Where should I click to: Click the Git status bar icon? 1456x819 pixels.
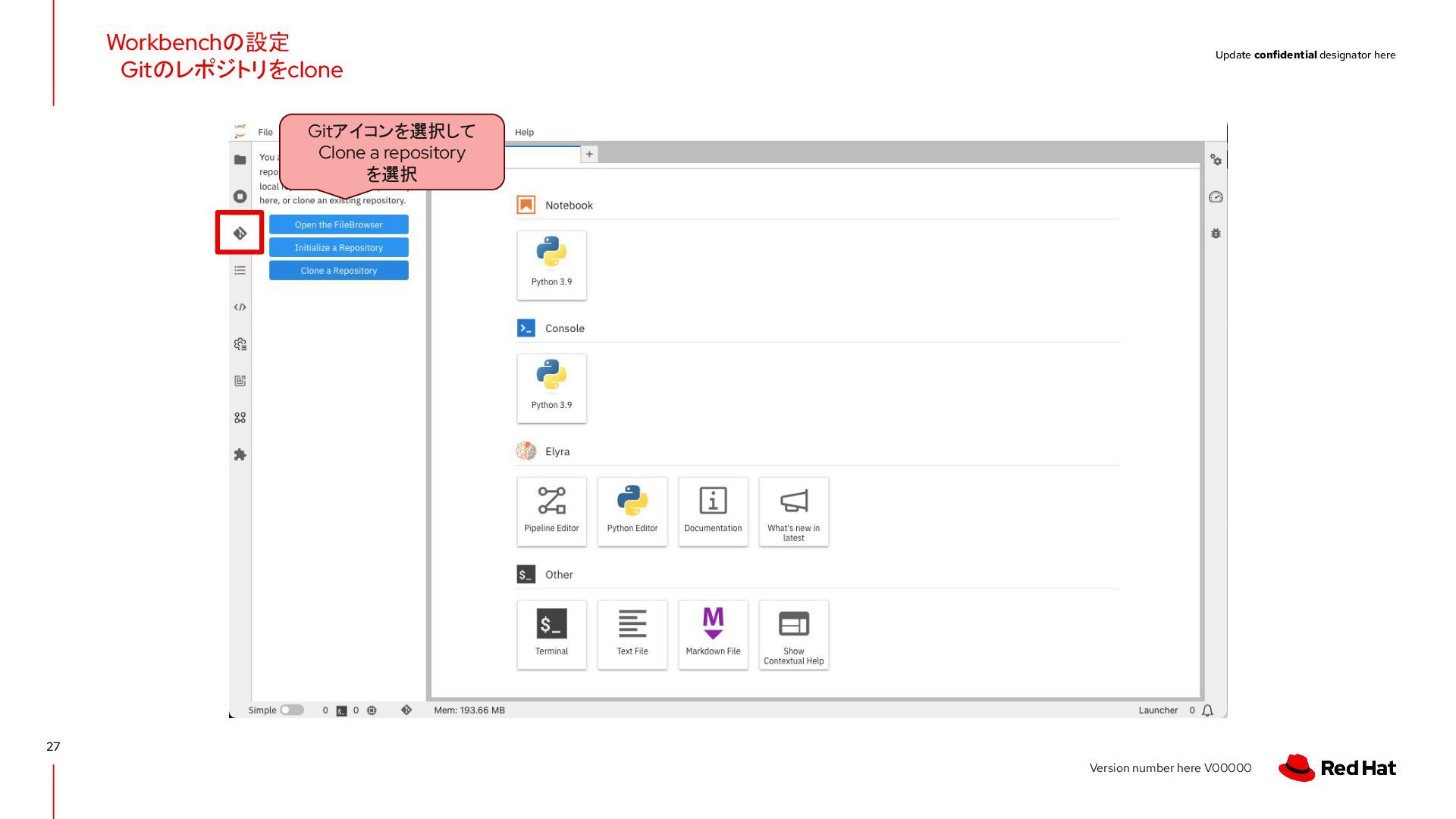click(406, 711)
